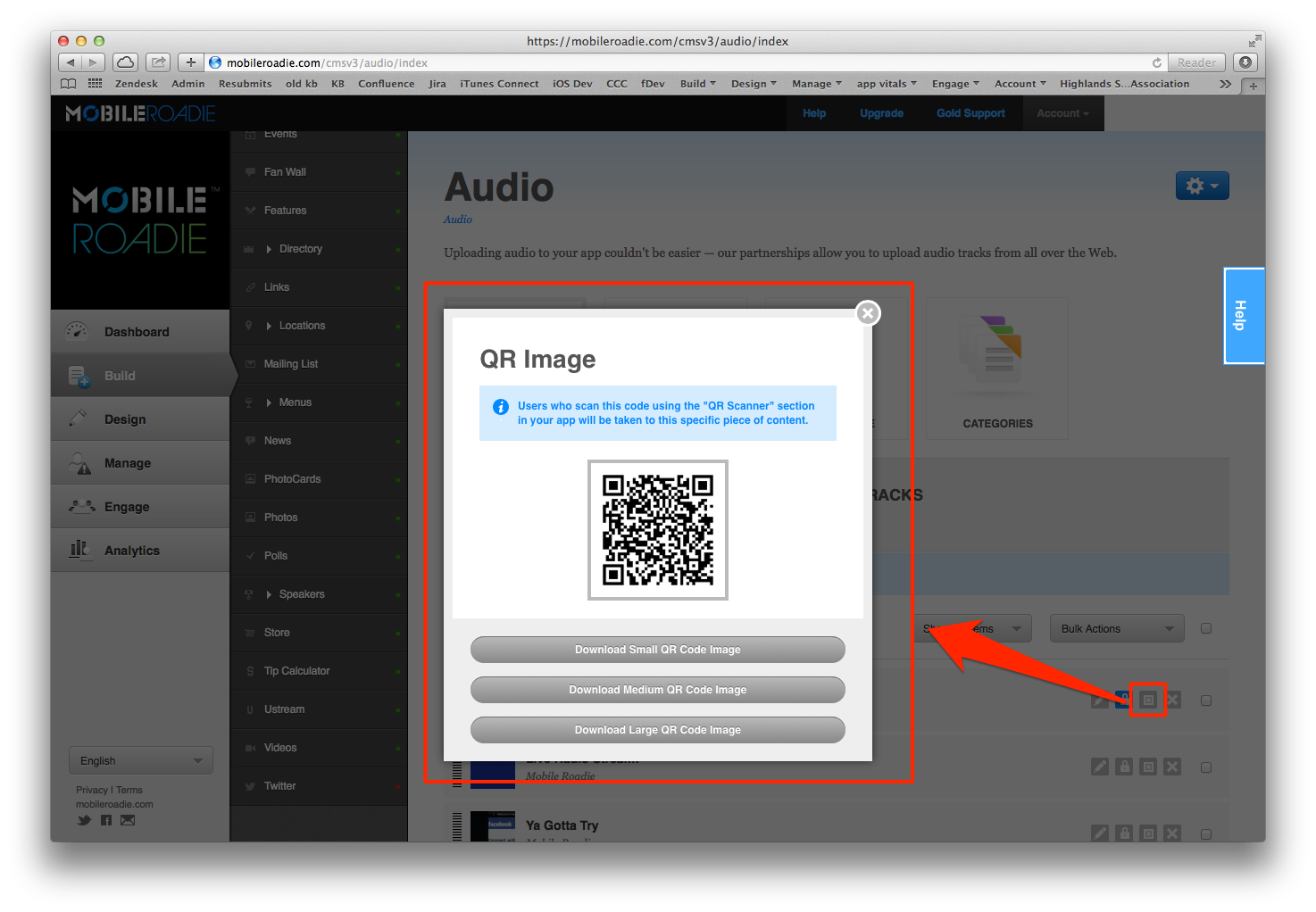Click the lock icon on Live Radio Stream row

[1124, 767]
